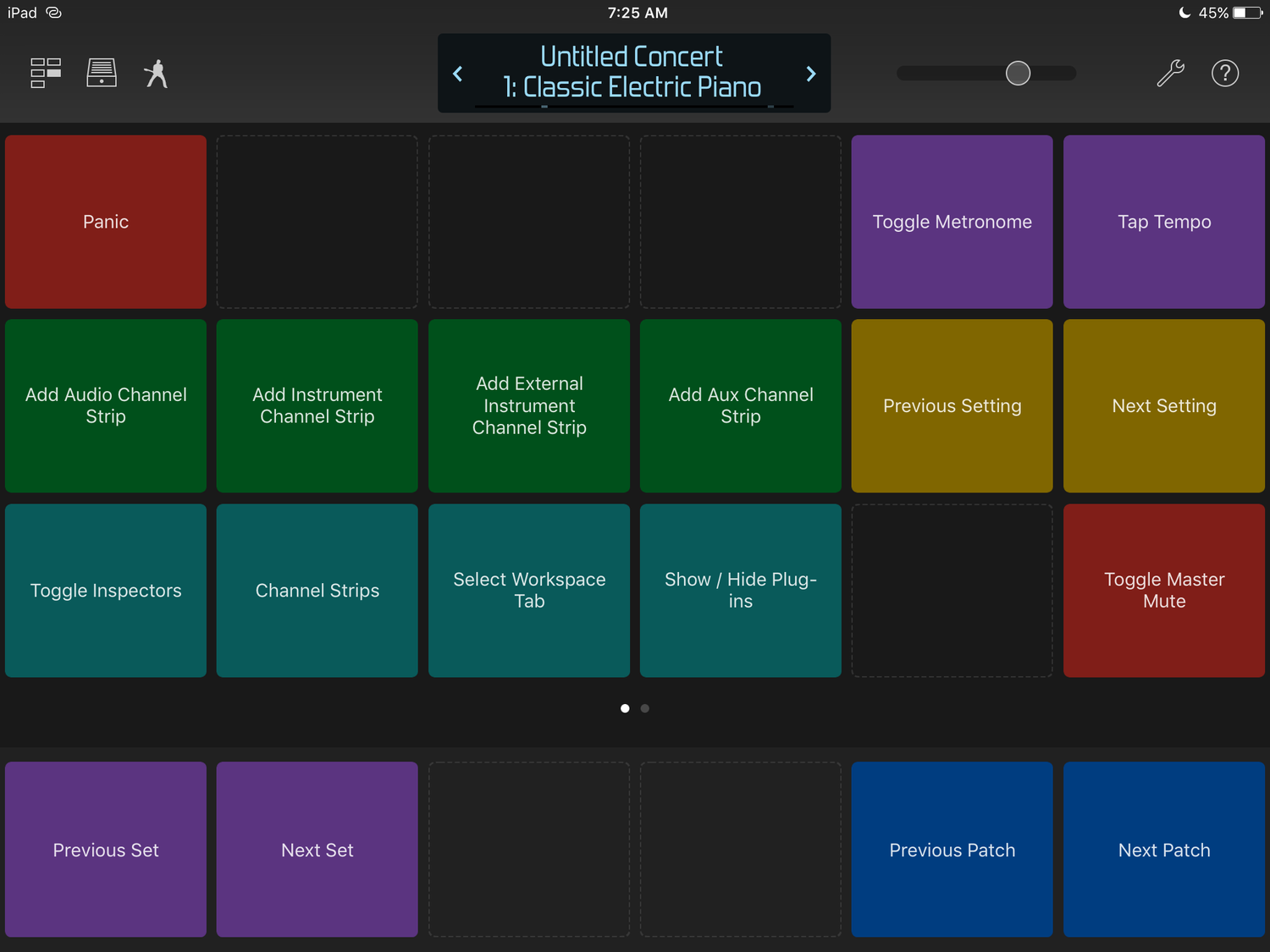Go to next patch using right chevron
Image resolution: width=1270 pixels, height=952 pixels.
pos(810,74)
